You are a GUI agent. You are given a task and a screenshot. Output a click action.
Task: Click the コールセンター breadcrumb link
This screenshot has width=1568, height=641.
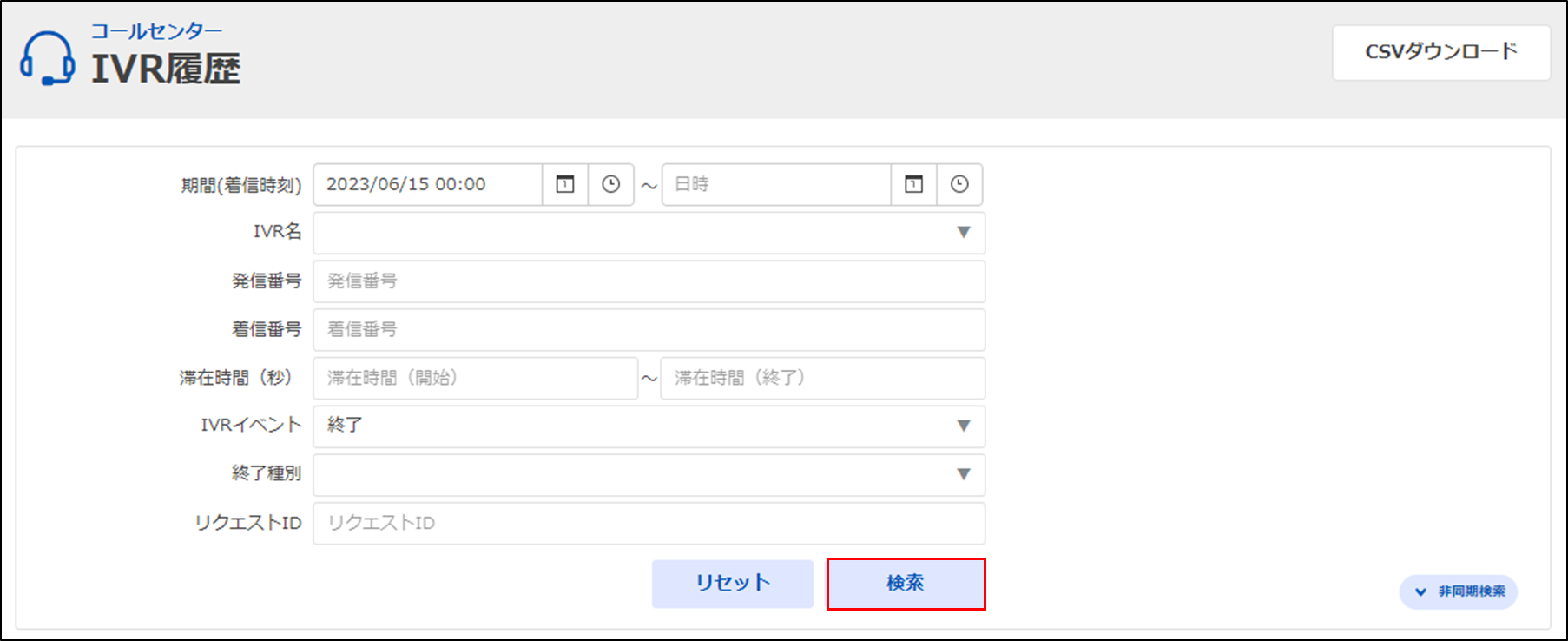(156, 31)
